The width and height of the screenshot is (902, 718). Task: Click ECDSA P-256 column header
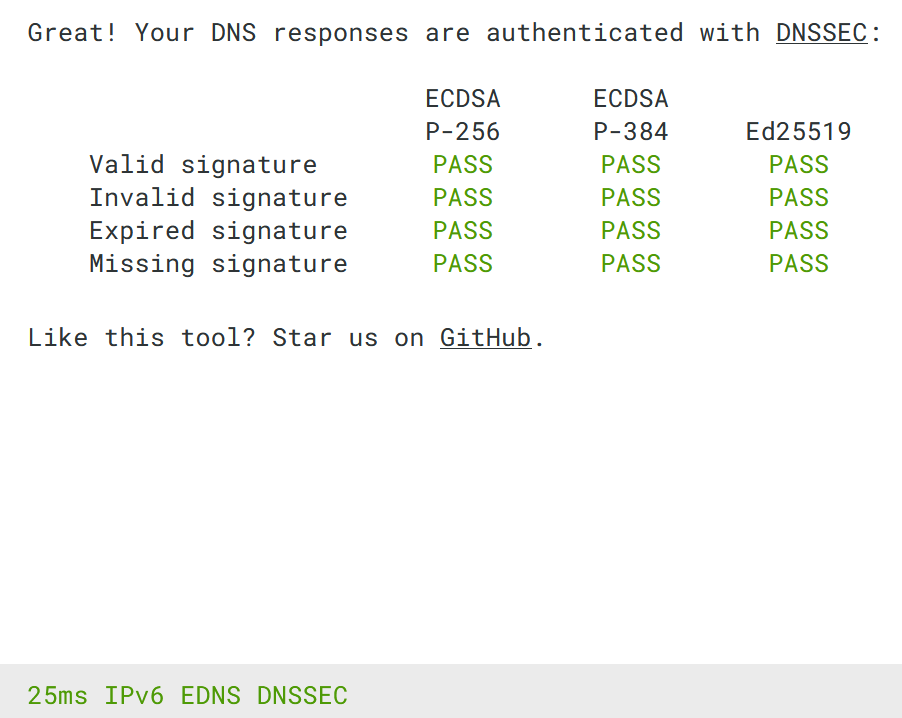(x=463, y=115)
